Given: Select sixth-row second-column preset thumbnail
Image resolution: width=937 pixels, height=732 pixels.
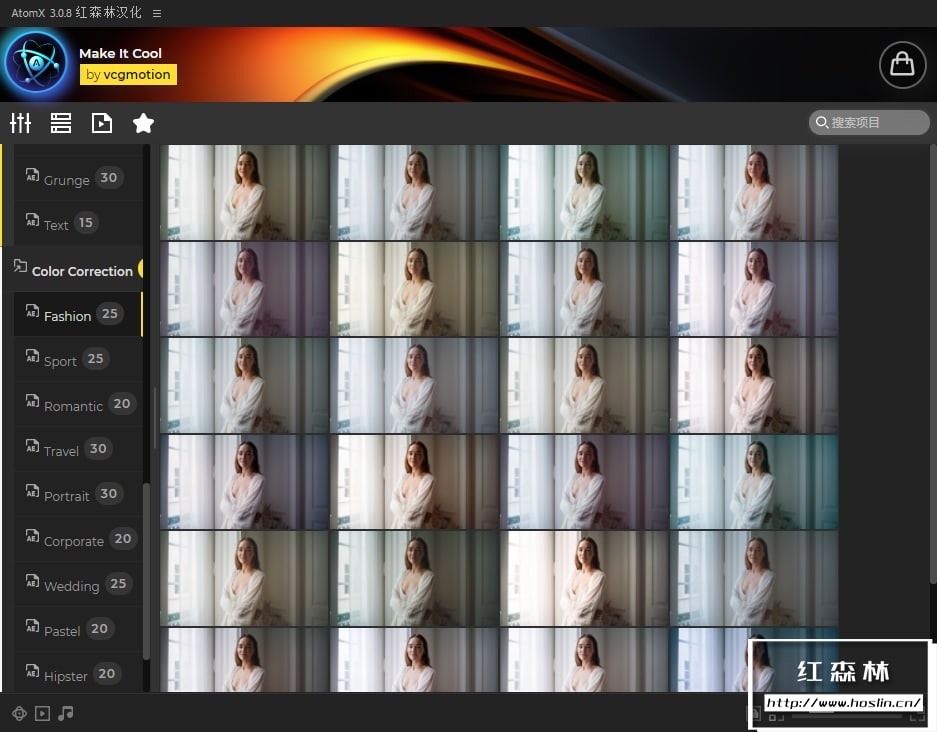Looking at the screenshot, I should point(414,660).
